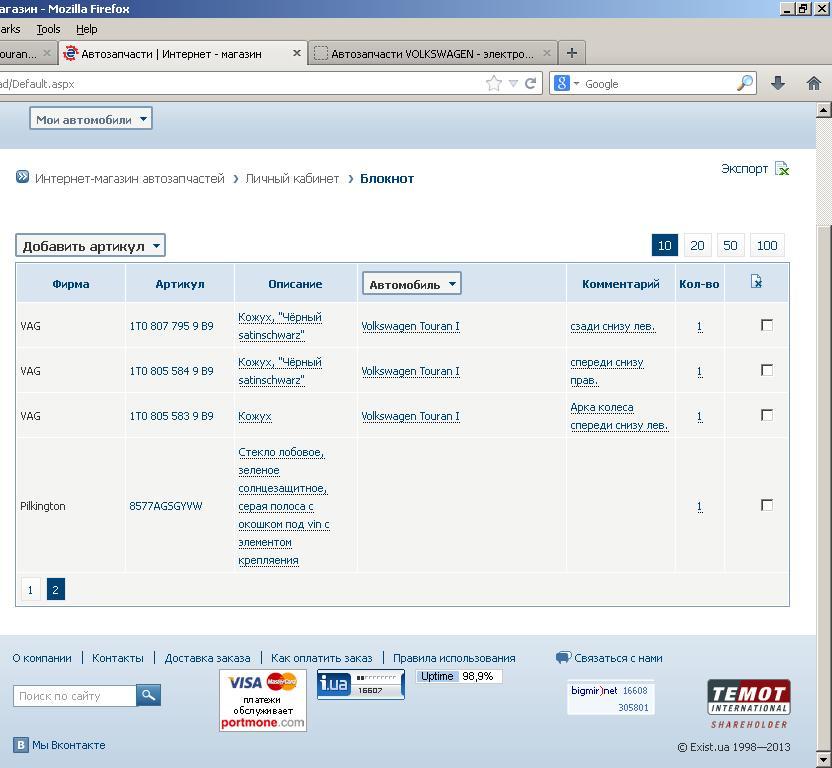The image size is (832, 768).
Task: Open the Google search engine selector icon
Action: pyautogui.click(x=566, y=83)
